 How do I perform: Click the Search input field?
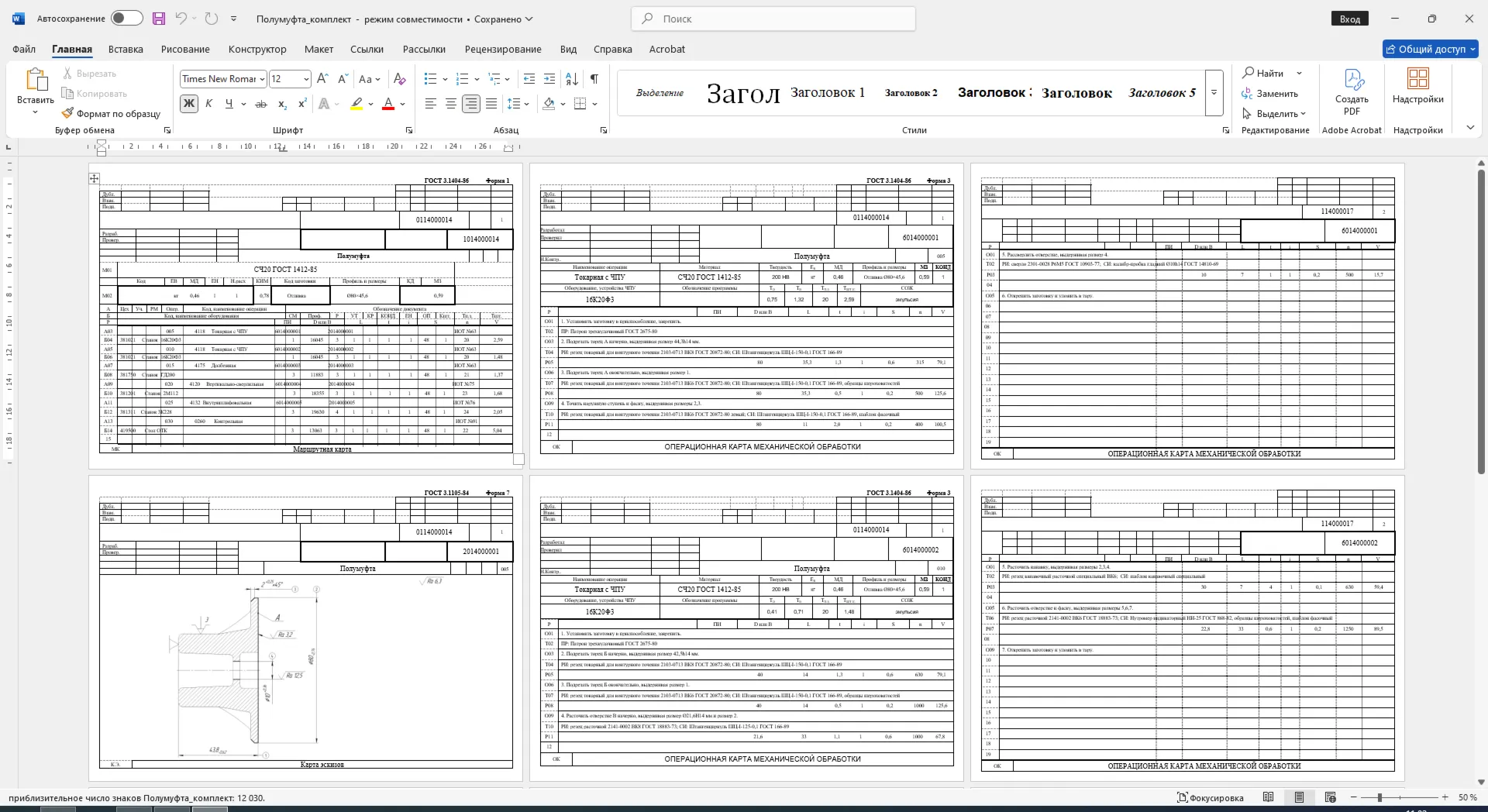[773, 19]
